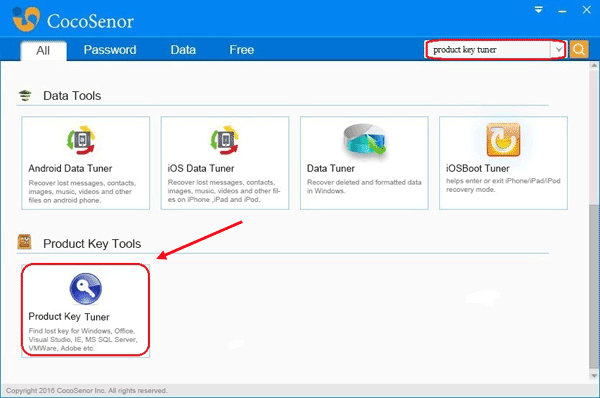This screenshot has width=600, height=398.
Task: Open the Free tab
Action: click(x=241, y=50)
